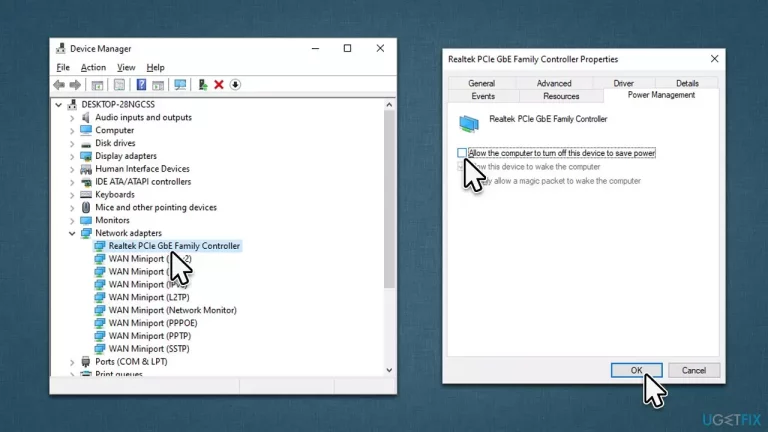768x432 pixels.
Task: Click the Back arrow in Device Manager toolbar
Action: pos(59,85)
